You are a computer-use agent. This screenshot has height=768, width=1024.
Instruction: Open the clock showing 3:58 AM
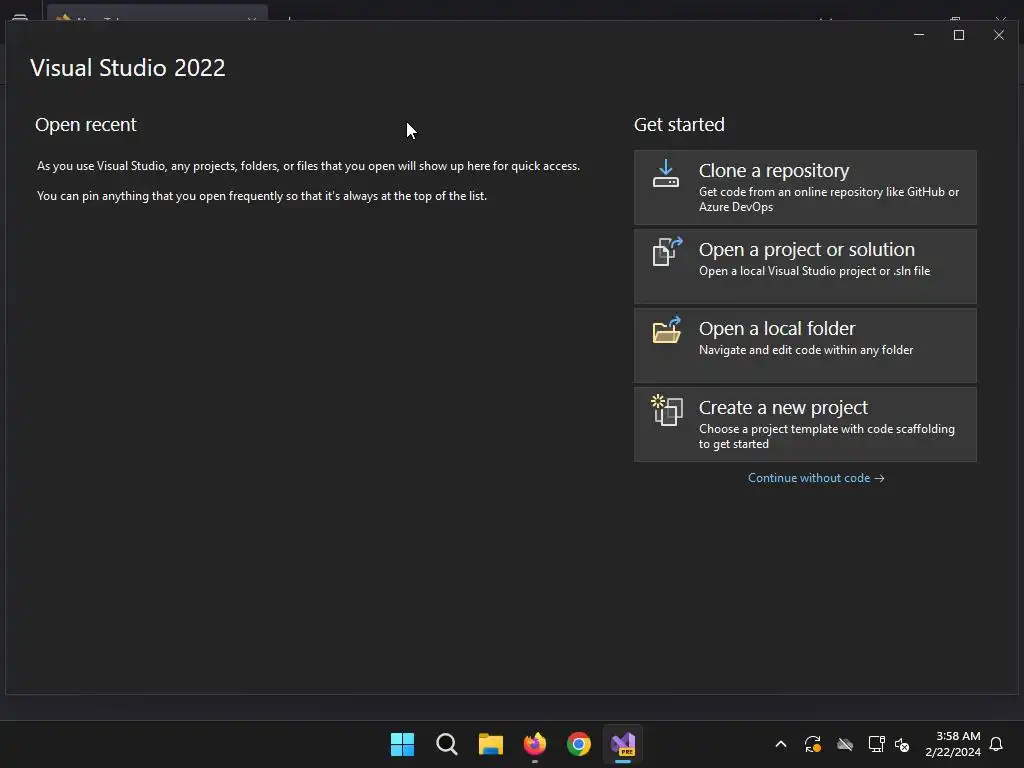pos(958,736)
